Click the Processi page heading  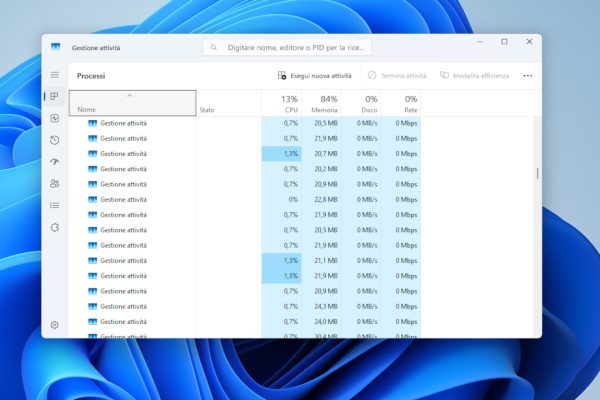tap(91, 76)
